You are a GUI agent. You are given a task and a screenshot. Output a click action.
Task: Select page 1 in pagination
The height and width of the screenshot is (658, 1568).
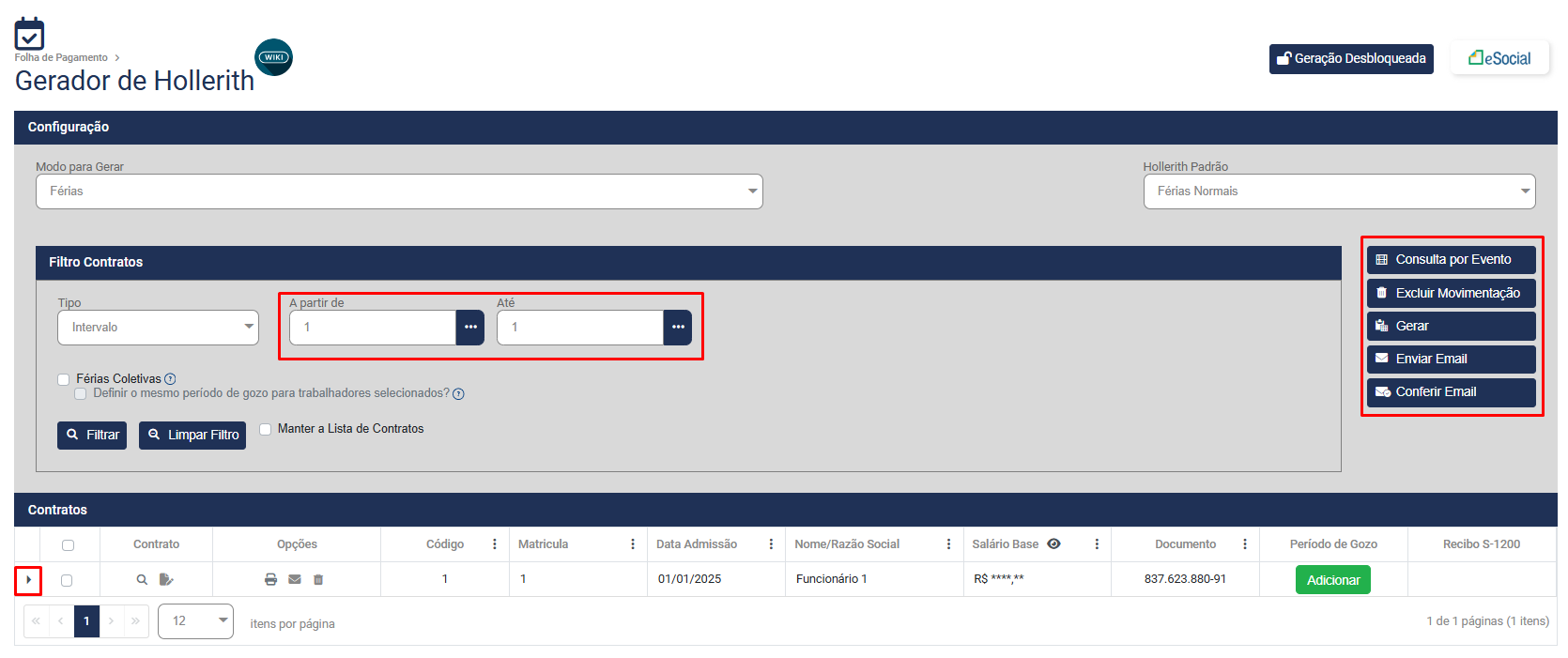[x=86, y=621]
